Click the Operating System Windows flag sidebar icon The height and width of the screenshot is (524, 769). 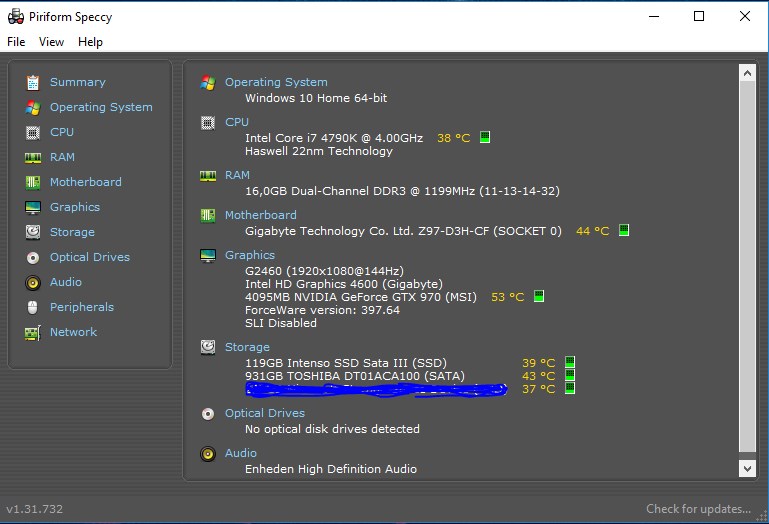point(33,107)
